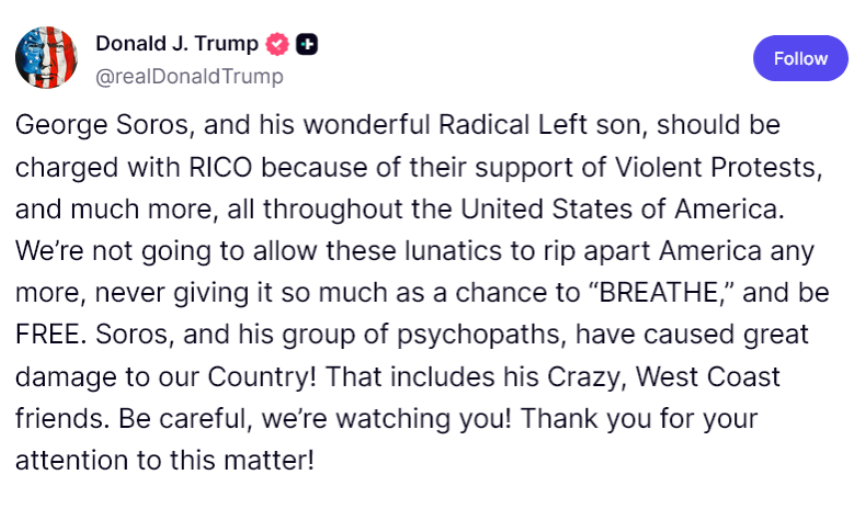The width and height of the screenshot is (863, 508).
Task: Click the @realDonaldTrump handle
Action: tap(189, 76)
